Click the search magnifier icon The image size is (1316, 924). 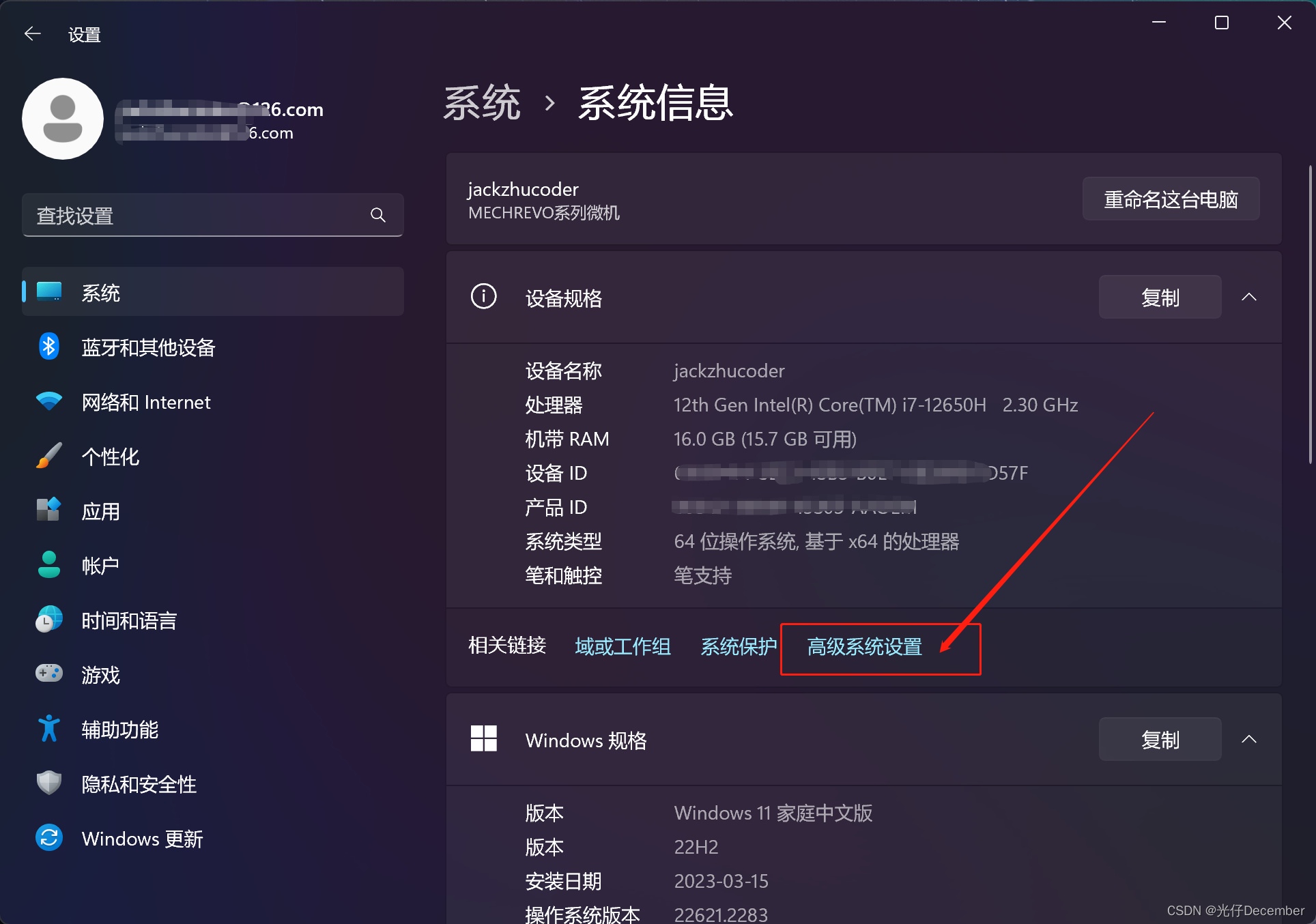377,216
